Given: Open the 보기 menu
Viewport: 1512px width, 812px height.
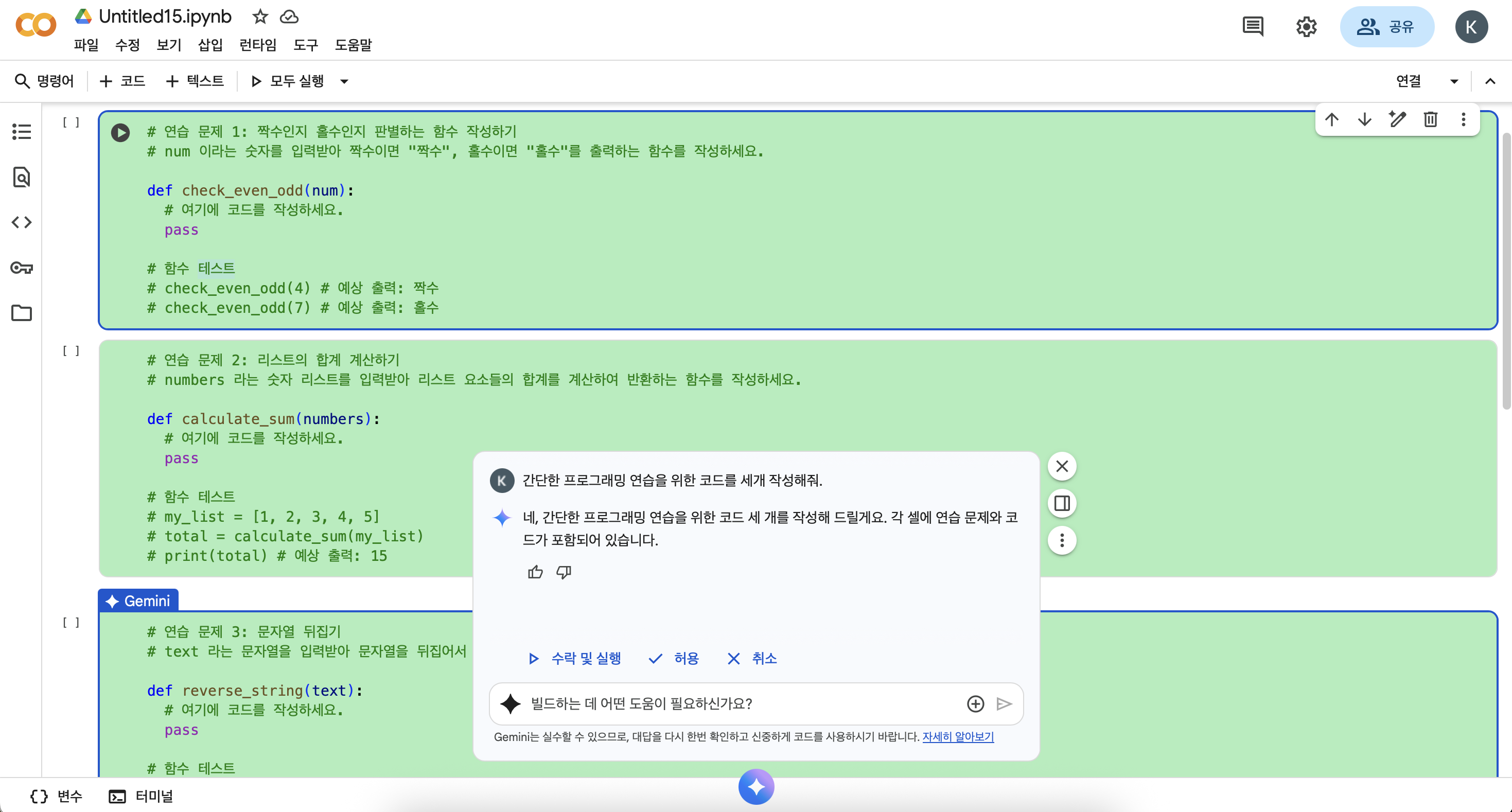Looking at the screenshot, I should [x=169, y=45].
